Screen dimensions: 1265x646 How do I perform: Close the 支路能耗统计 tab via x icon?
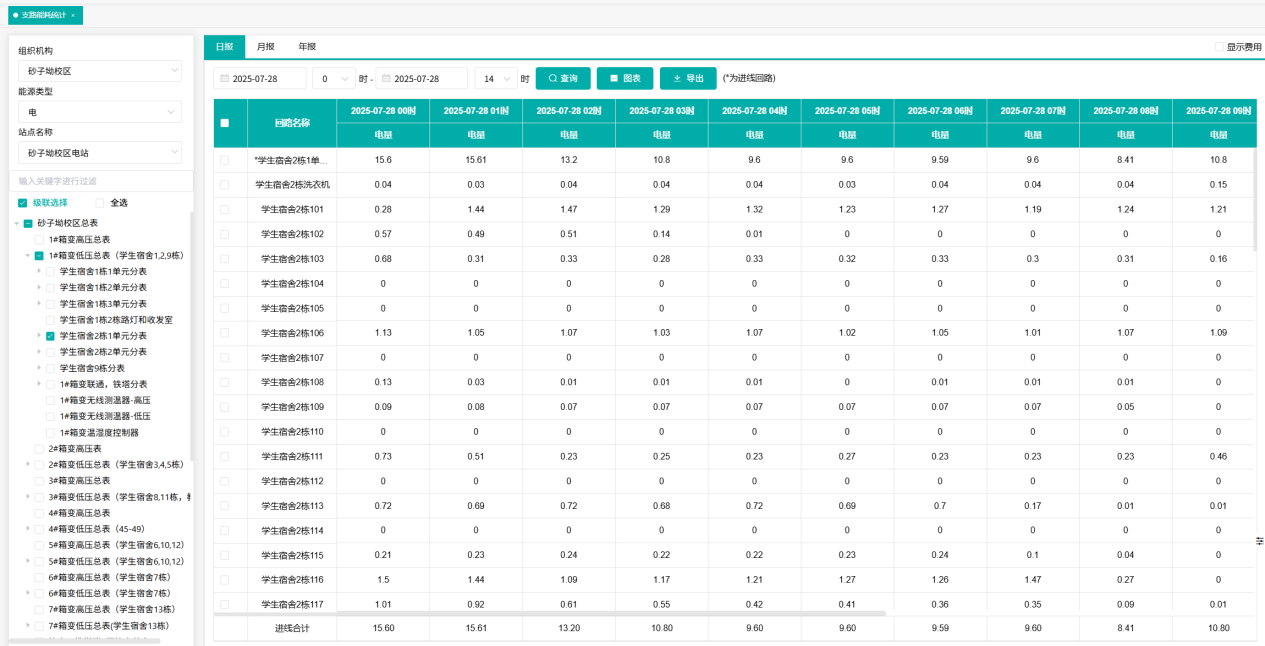pos(73,15)
